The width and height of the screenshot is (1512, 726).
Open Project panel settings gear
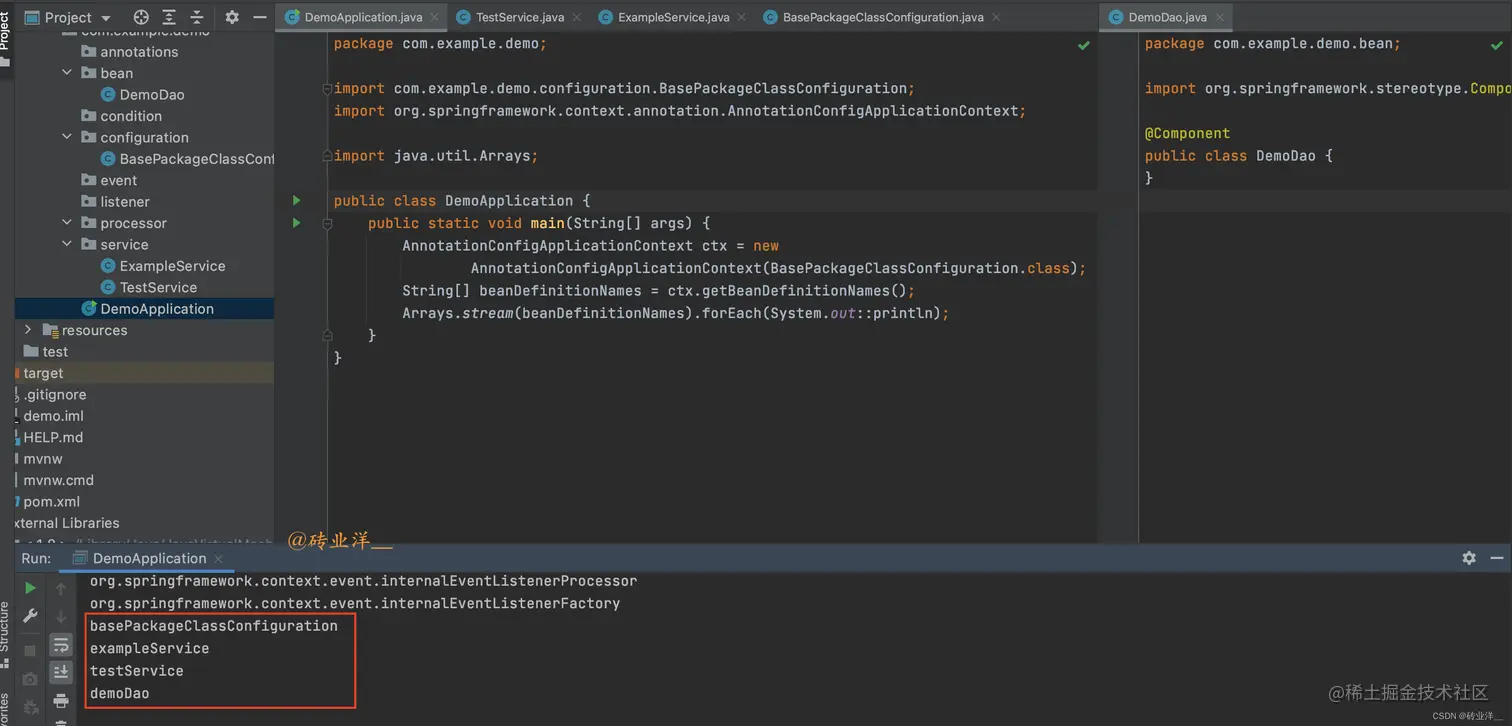(232, 17)
